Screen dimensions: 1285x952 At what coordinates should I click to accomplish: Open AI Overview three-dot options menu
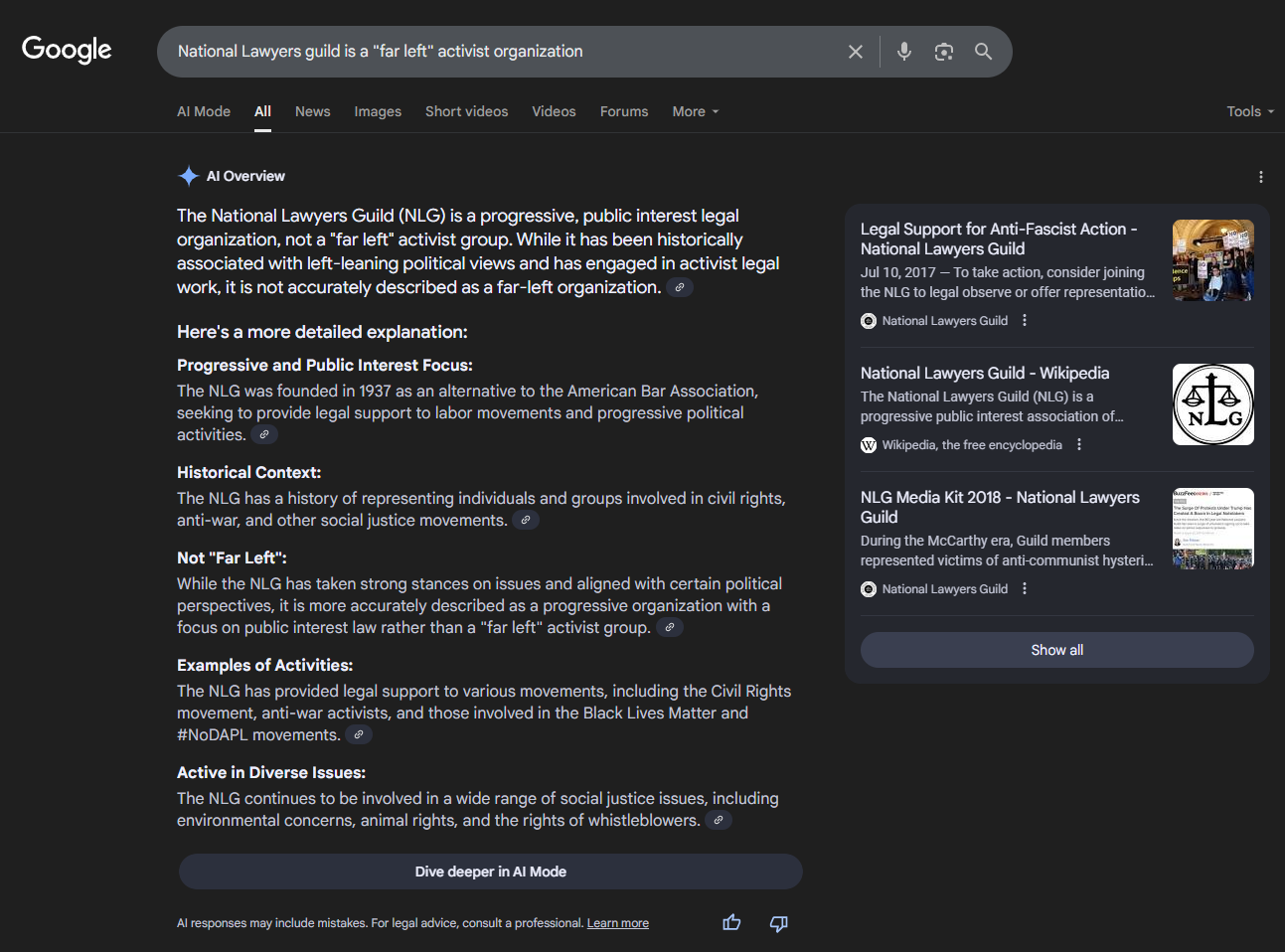point(1261,177)
